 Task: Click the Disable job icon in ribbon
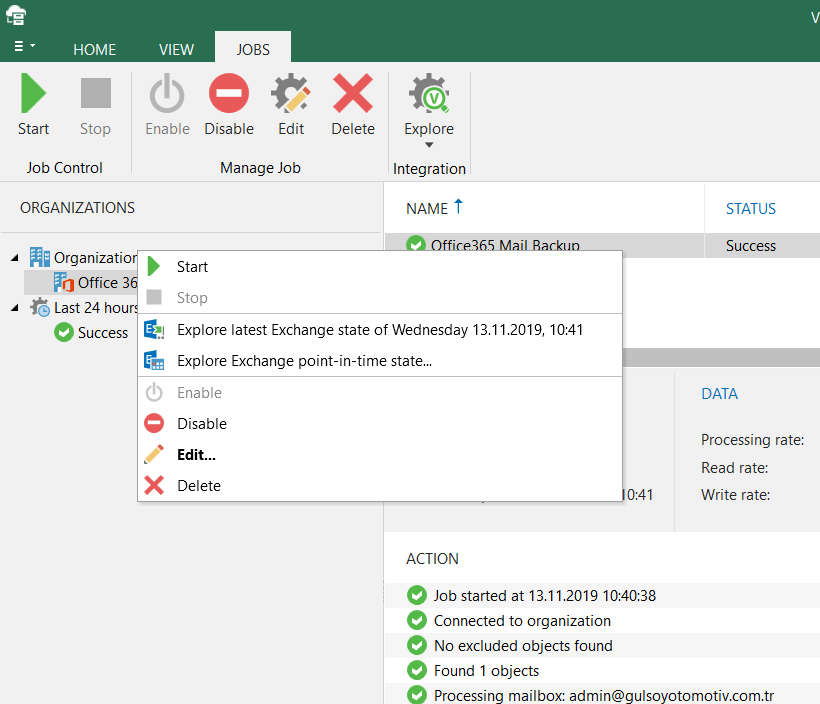click(x=229, y=95)
